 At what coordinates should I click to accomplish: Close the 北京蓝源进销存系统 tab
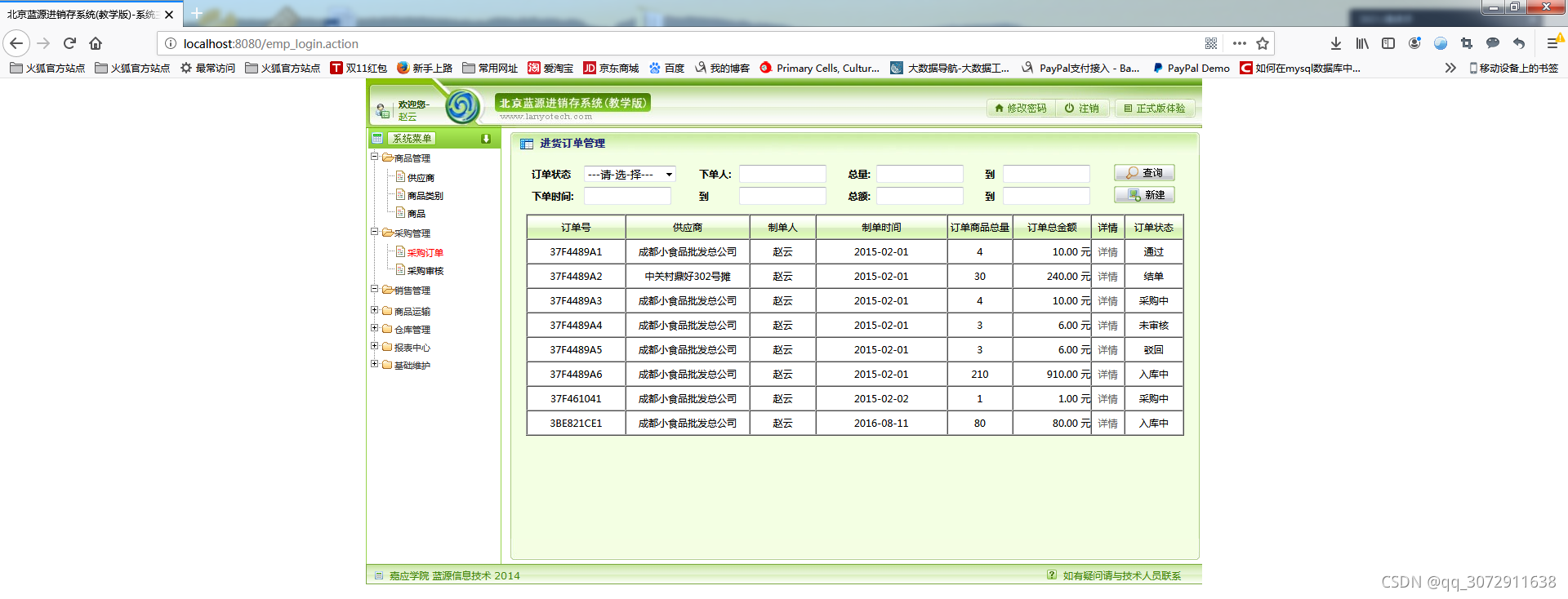[169, 15]
